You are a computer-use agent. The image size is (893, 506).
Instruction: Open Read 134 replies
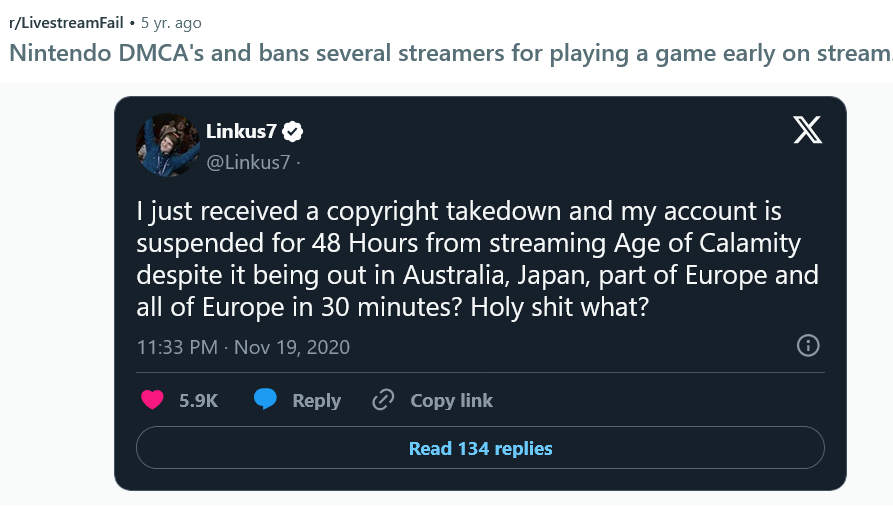coord(480,449)
